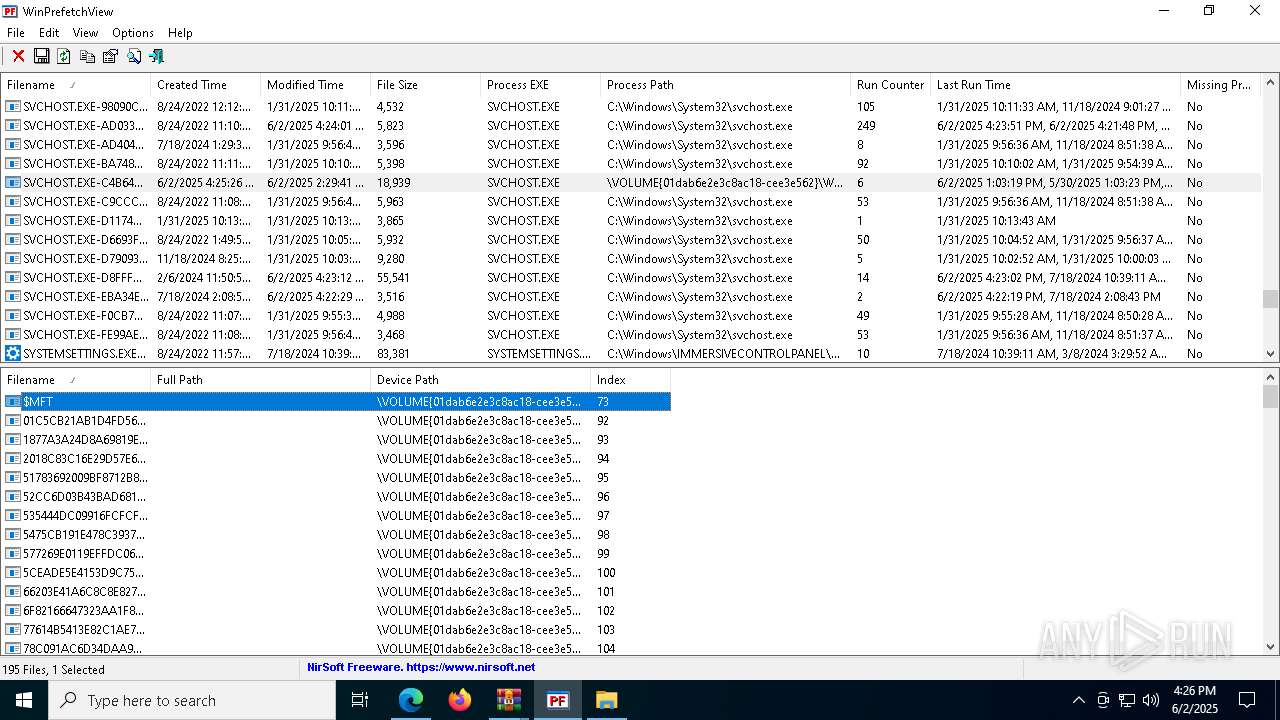This screenshot has width=1280, height=720.
Task: Sort top list by Filename column header
Action: coord(75,85)
